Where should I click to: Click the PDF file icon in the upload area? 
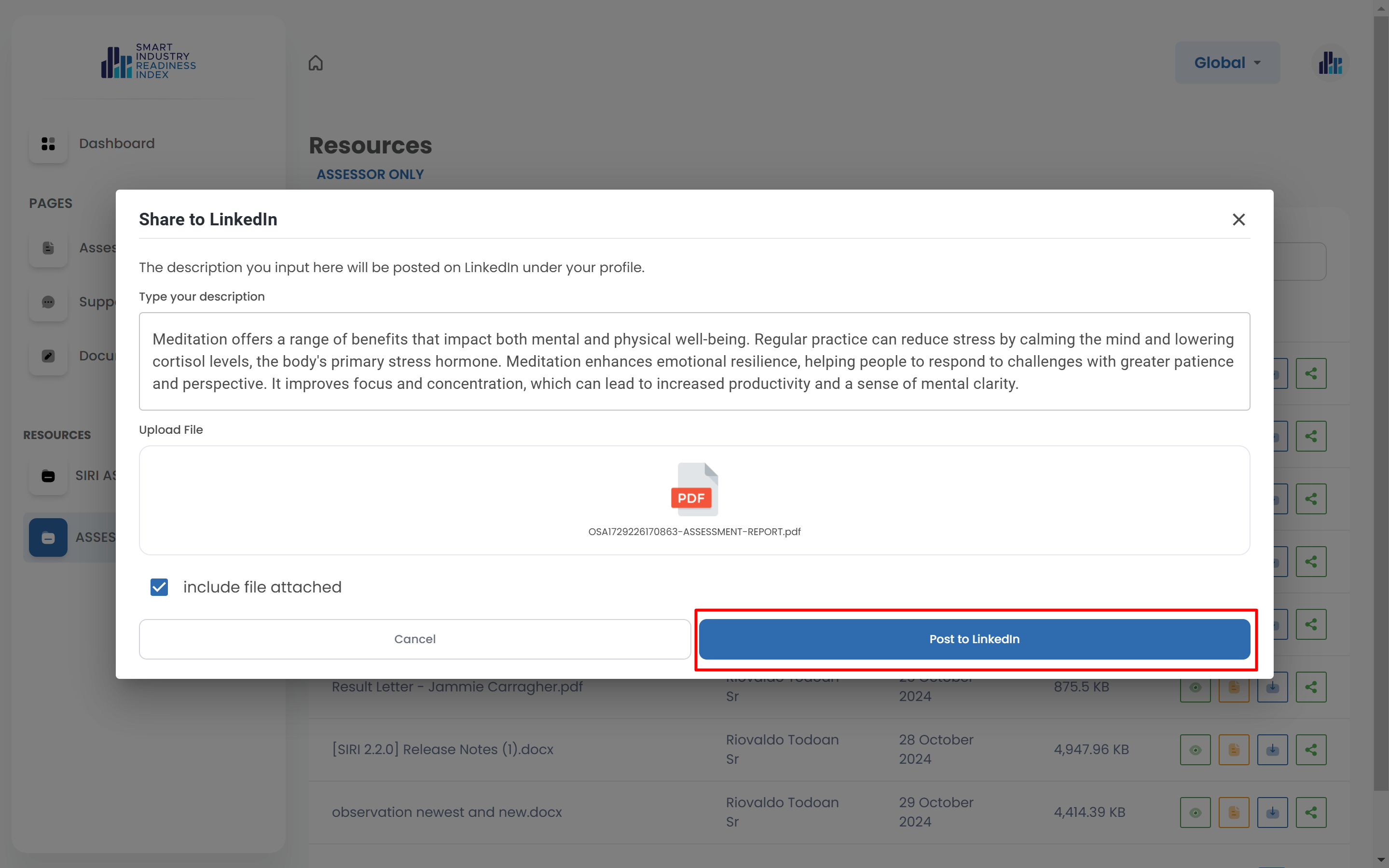click(x=694, y=489)
